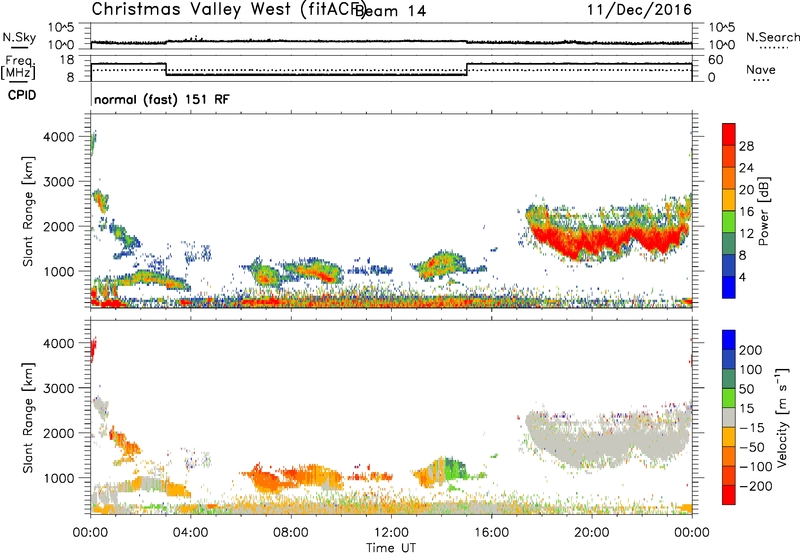Click the 'CPID' label
This screenshot has width=800, height=554.
[22, 95]
